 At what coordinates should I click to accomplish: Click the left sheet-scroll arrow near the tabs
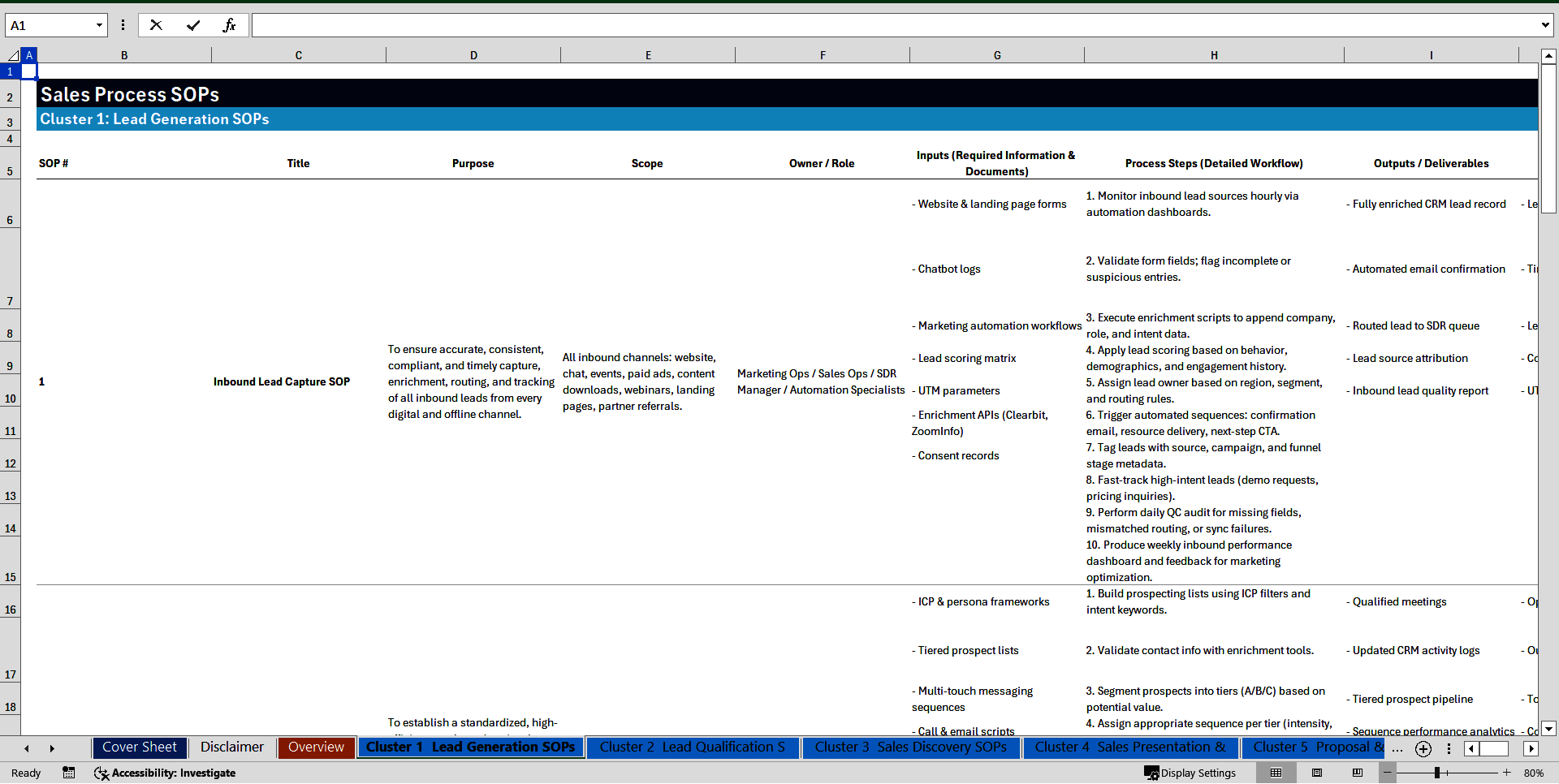(x=26, y=747)
